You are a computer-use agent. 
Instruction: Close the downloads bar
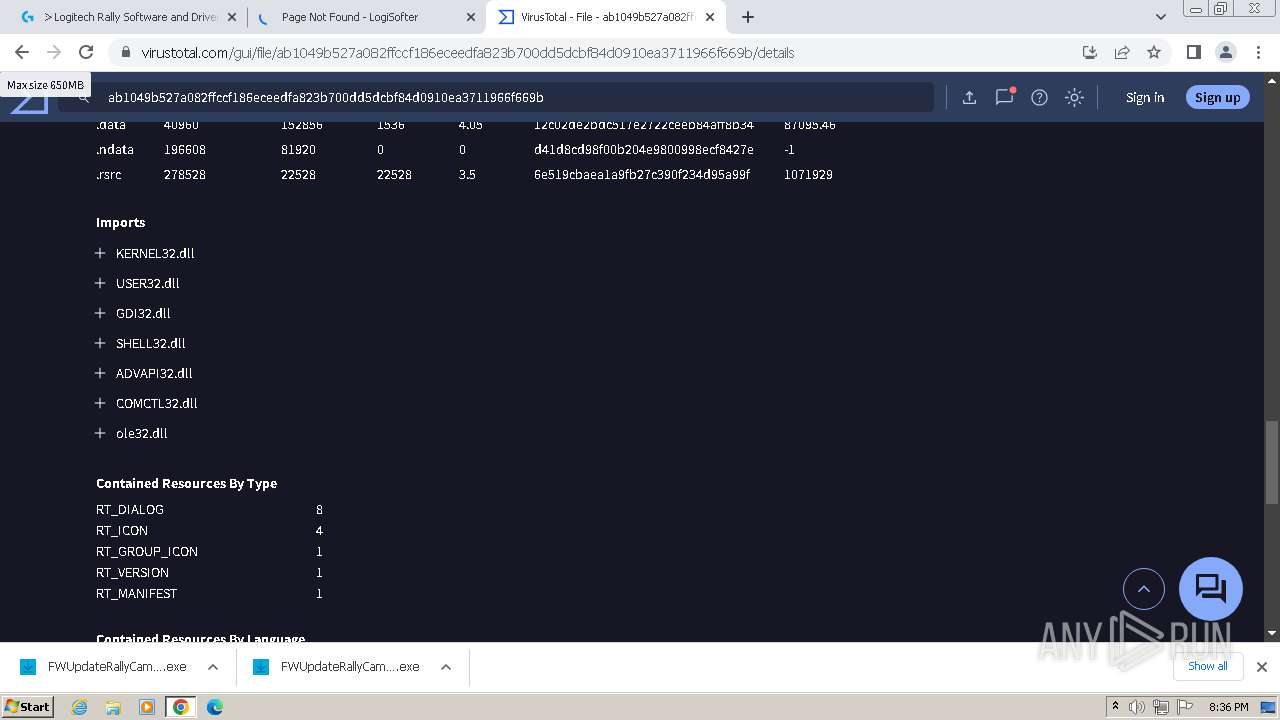pos(1262,666)
